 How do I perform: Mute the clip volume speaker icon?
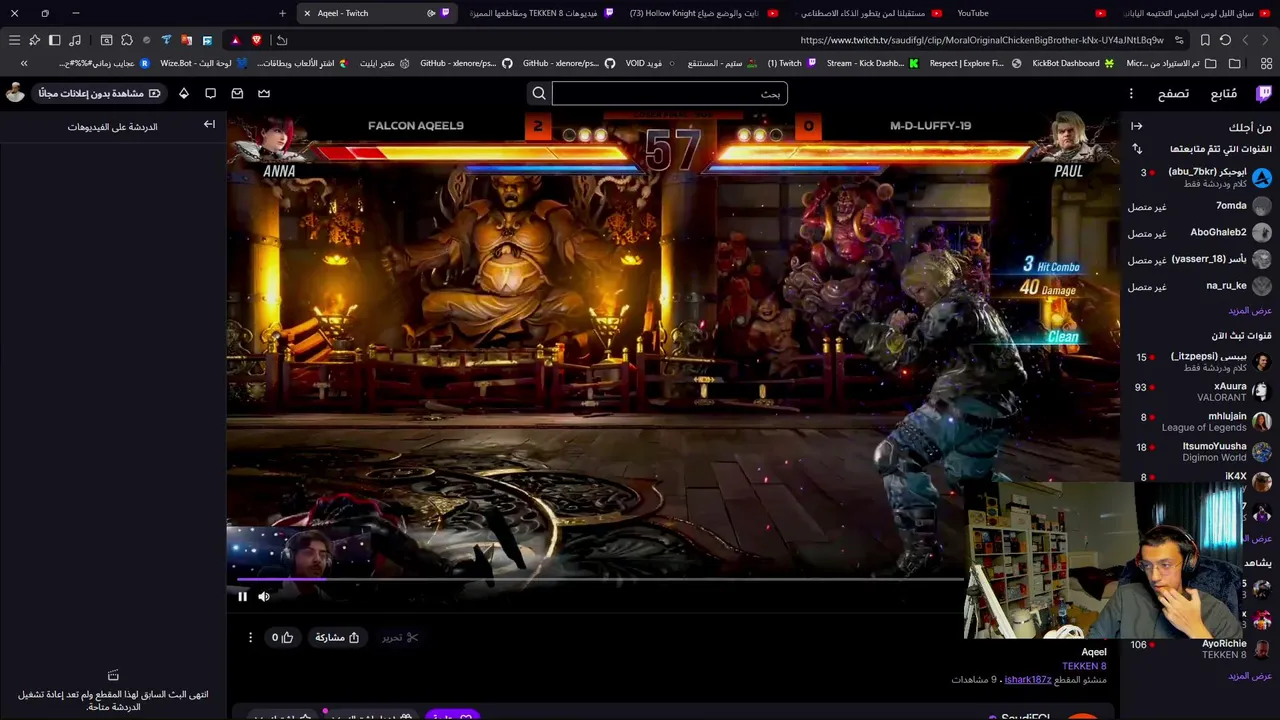pos(264,596)
